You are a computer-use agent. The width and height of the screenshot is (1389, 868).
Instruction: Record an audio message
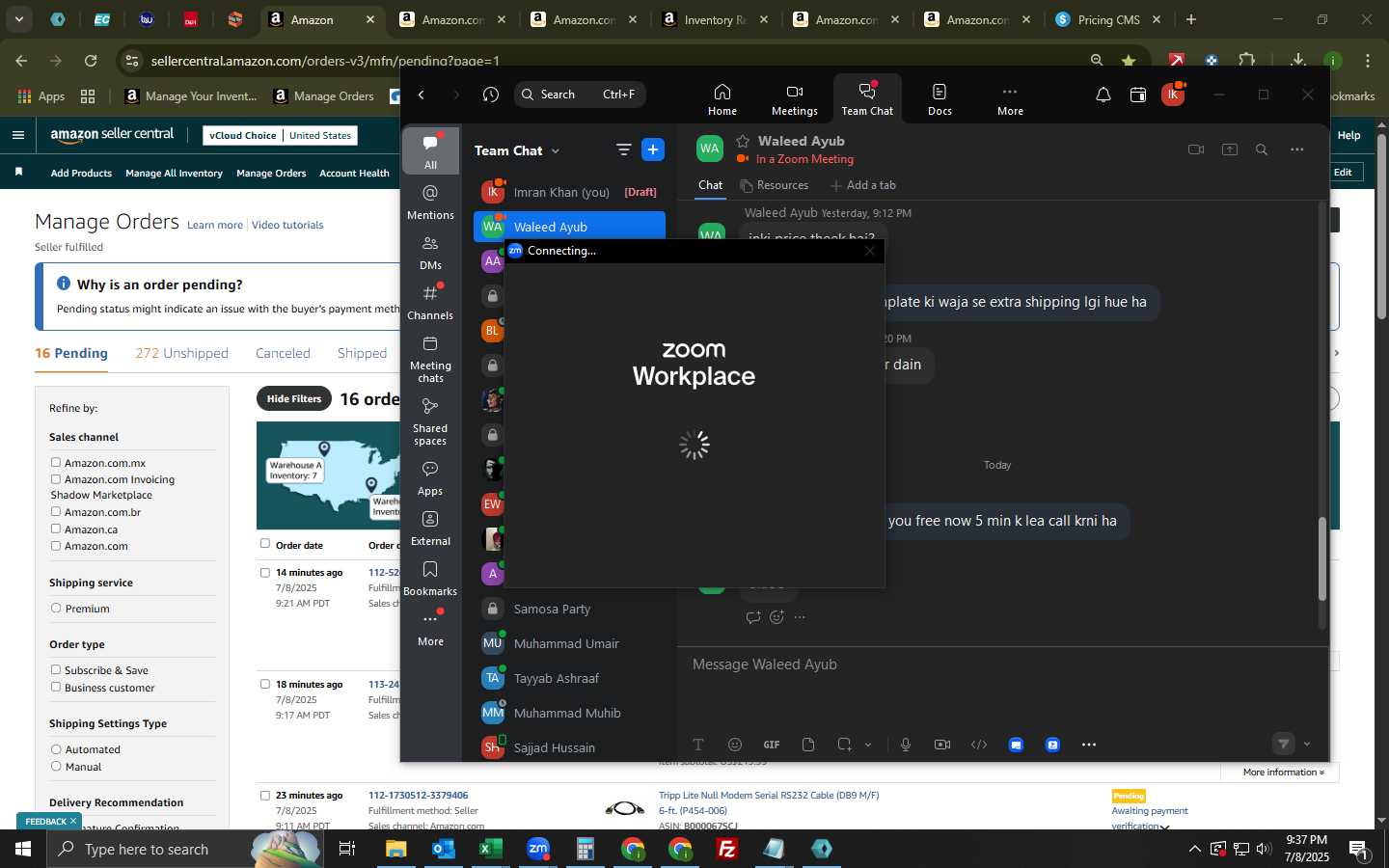[x=906, y=745]
